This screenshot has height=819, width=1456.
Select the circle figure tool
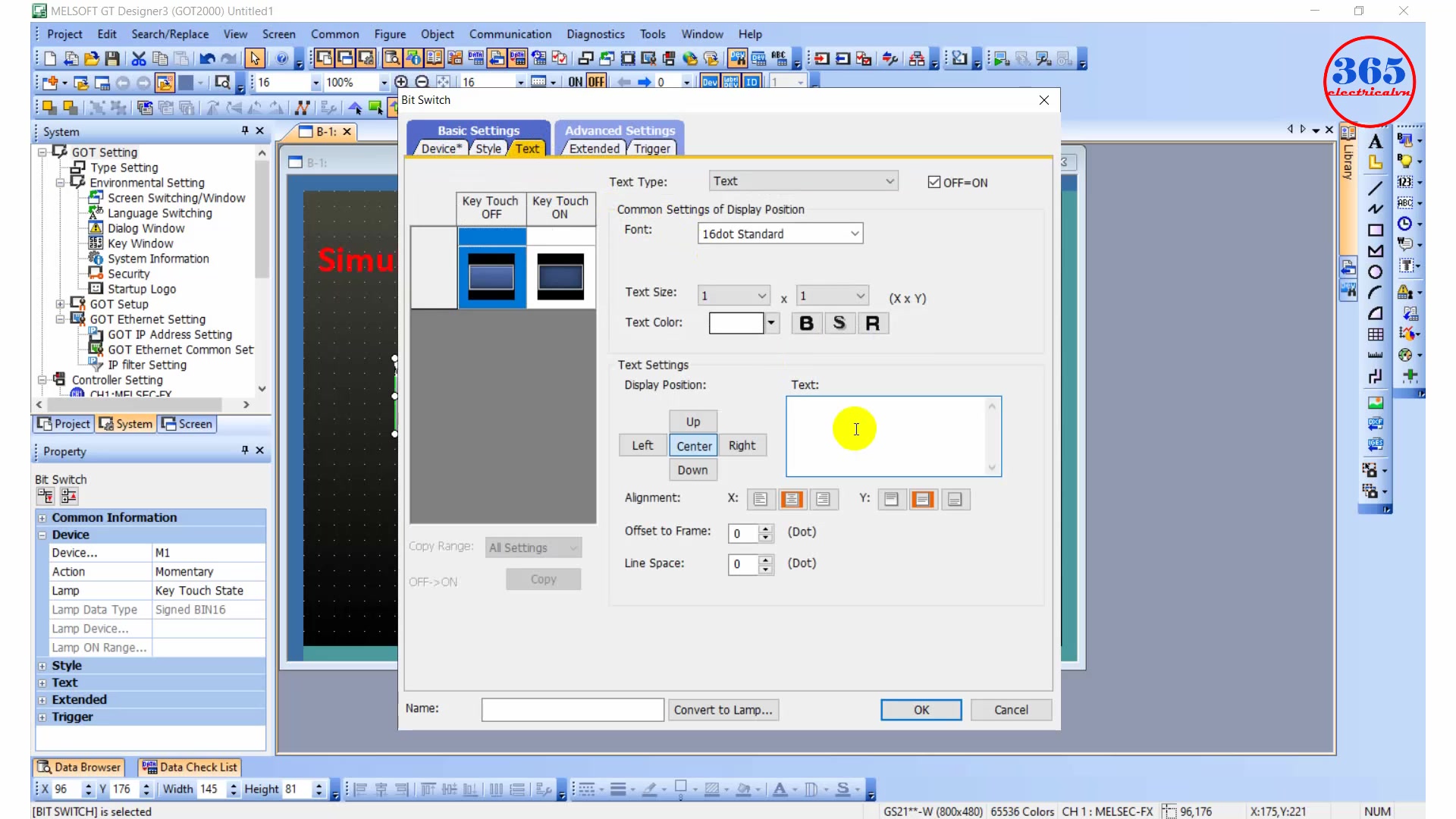(1376, 272)
